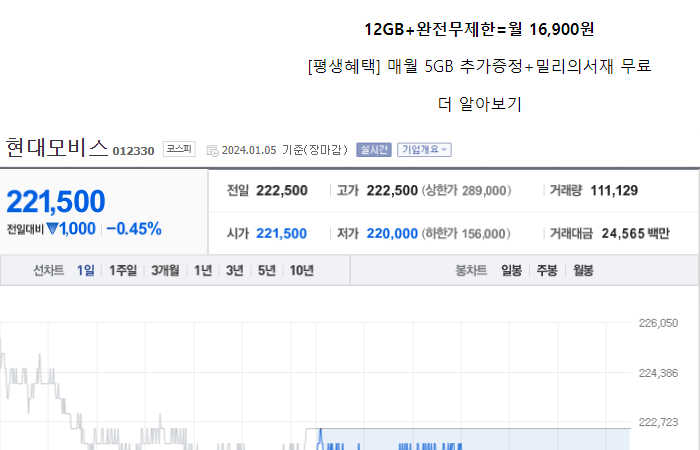The image size is (700, 450).
Task: Click the 하한가 156,000 text
Action: coord(466,233)
